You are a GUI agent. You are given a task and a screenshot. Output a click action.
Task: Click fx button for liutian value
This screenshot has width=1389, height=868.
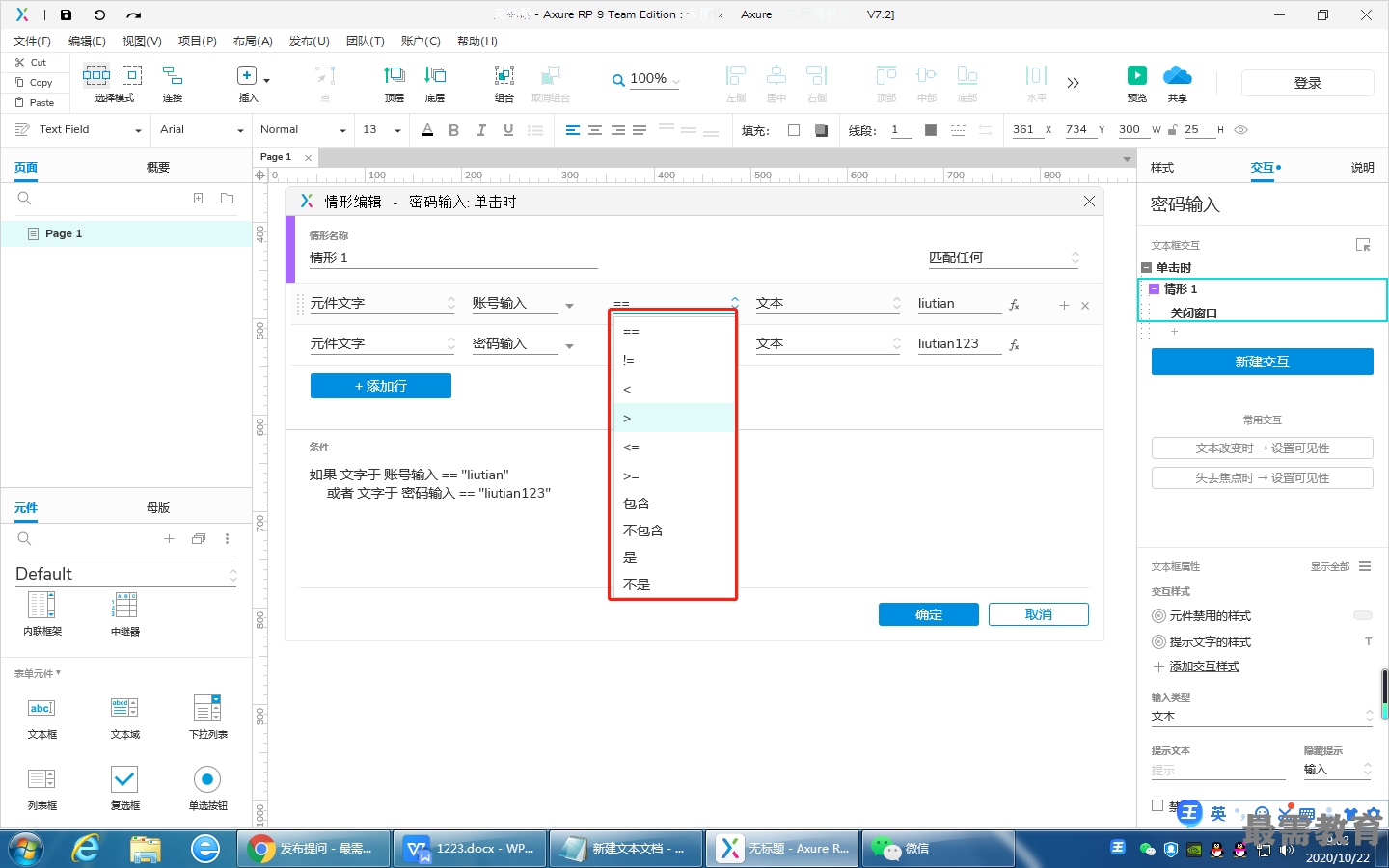[x=1014, y=305]
